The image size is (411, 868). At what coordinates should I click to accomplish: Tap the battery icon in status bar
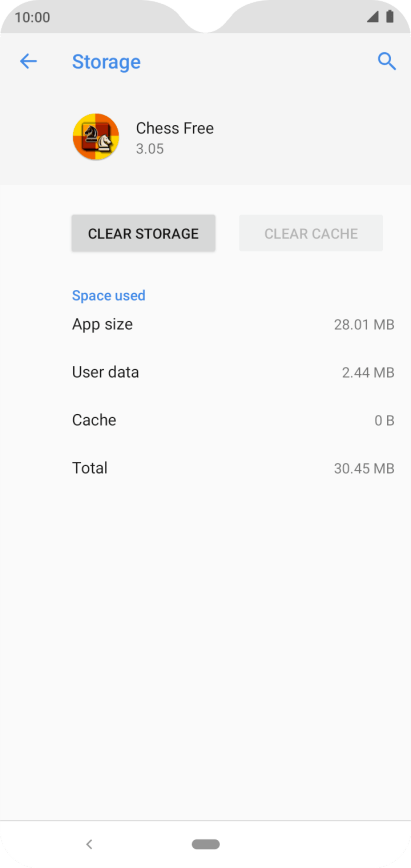390,17
